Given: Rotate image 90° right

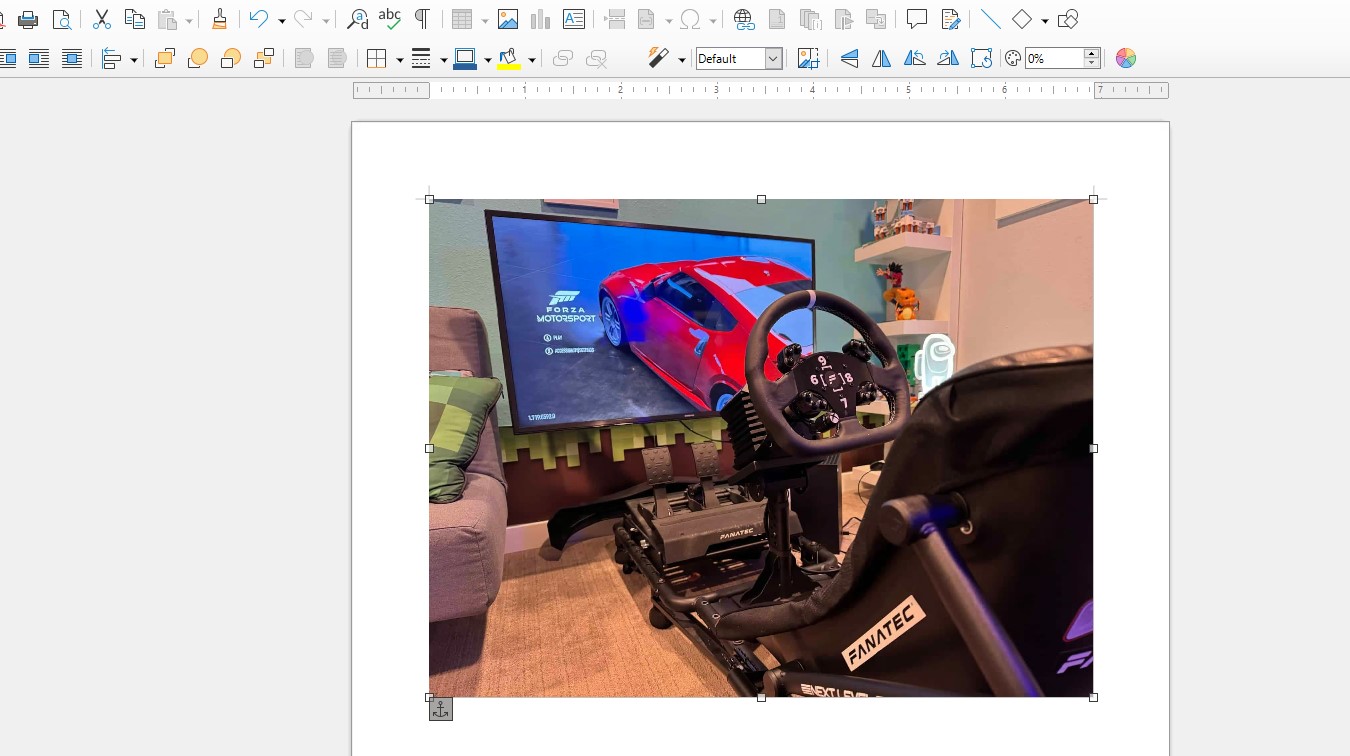Looking at the screenshot, I should [x=948, y=59].
